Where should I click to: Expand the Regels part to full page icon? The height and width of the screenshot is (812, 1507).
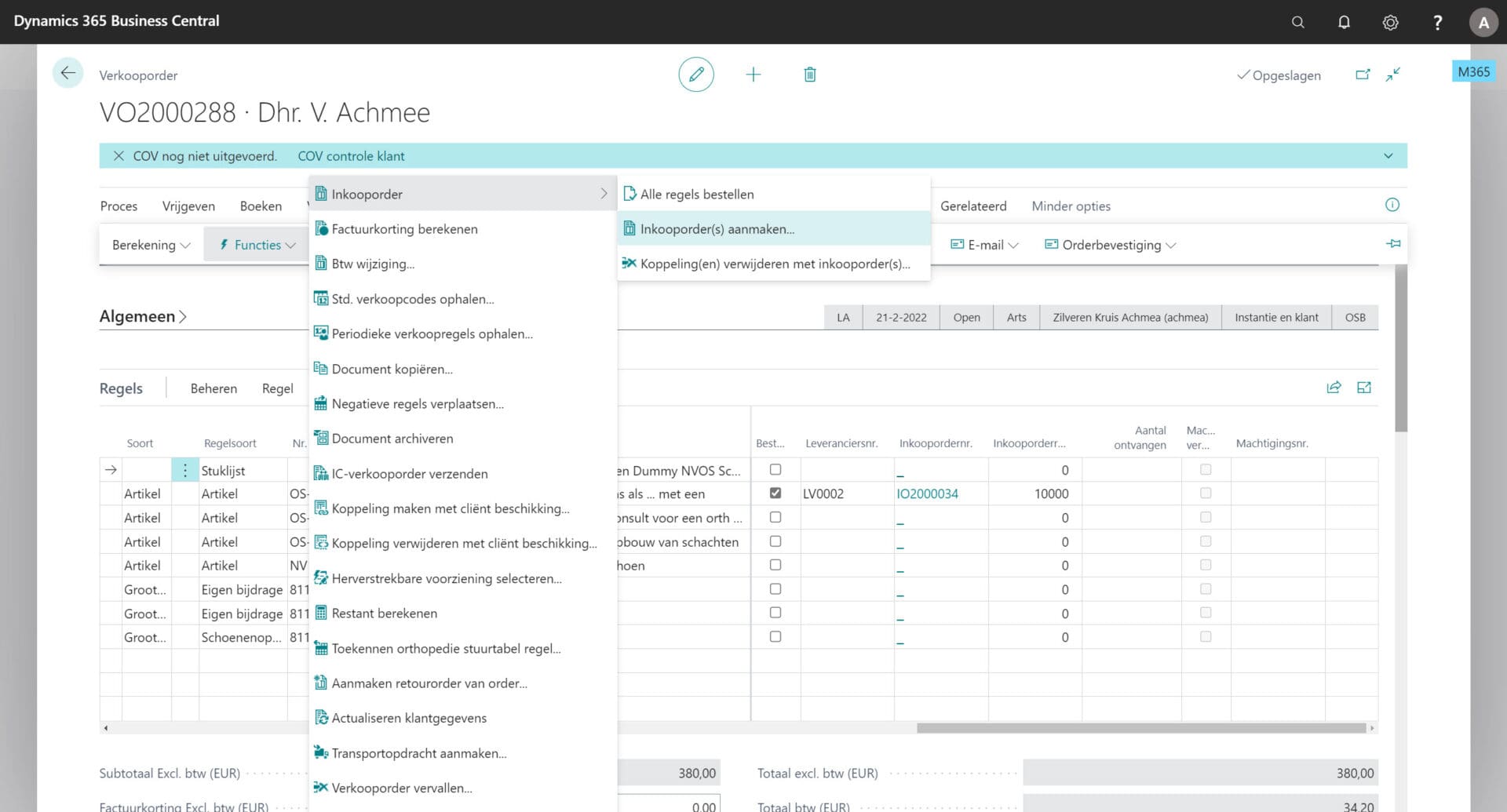point(1364,388)
